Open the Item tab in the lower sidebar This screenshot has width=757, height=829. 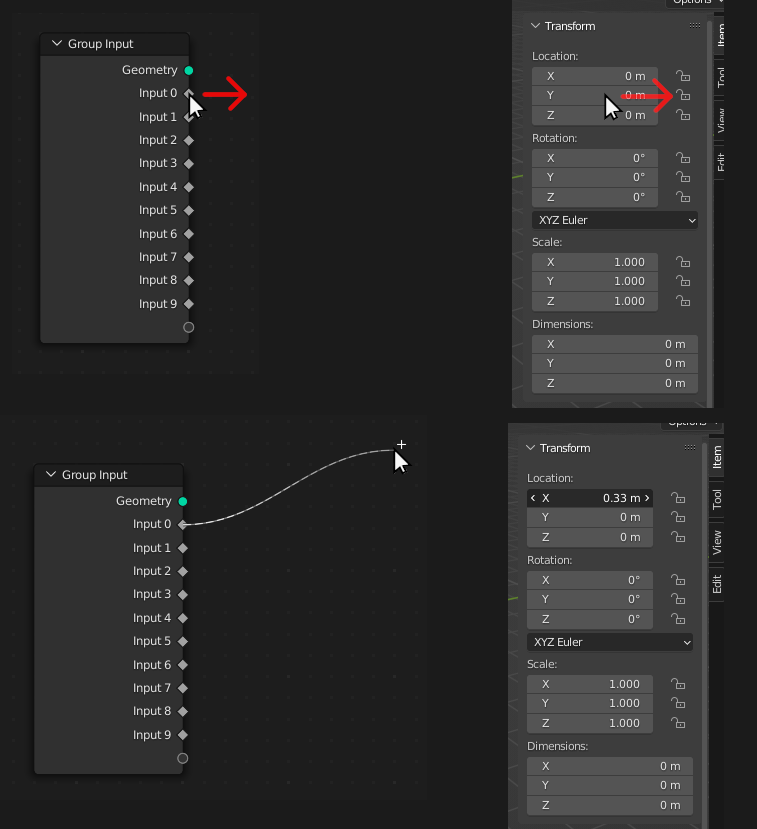tap(717, 457)
